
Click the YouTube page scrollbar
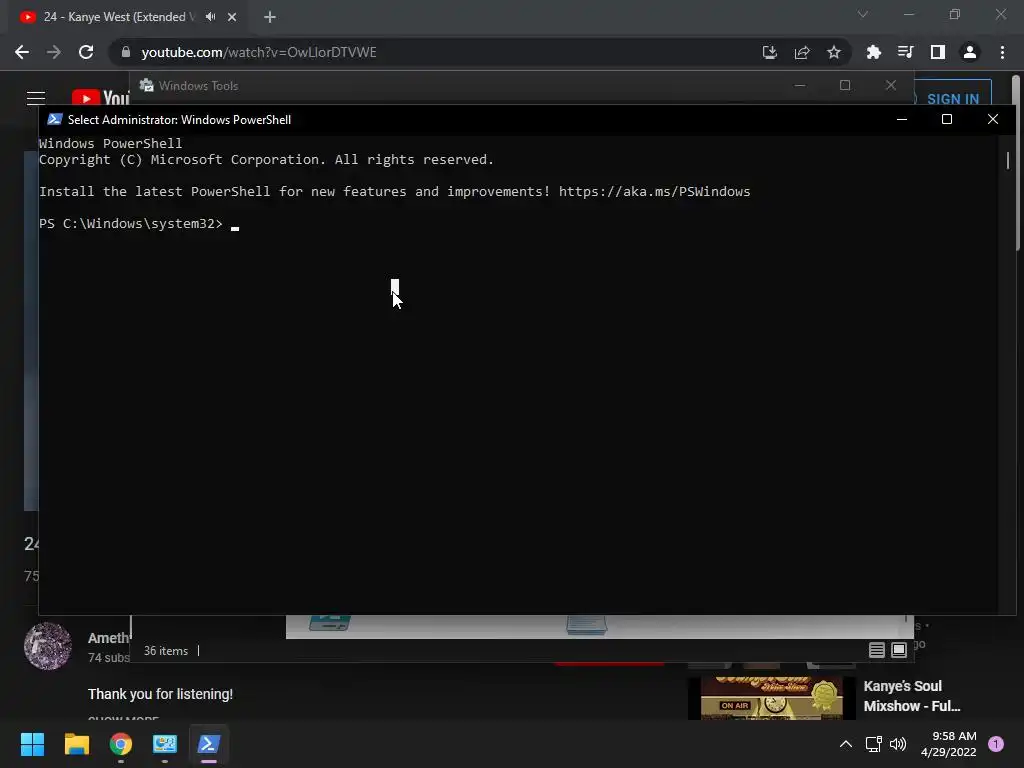(1016, 163)
